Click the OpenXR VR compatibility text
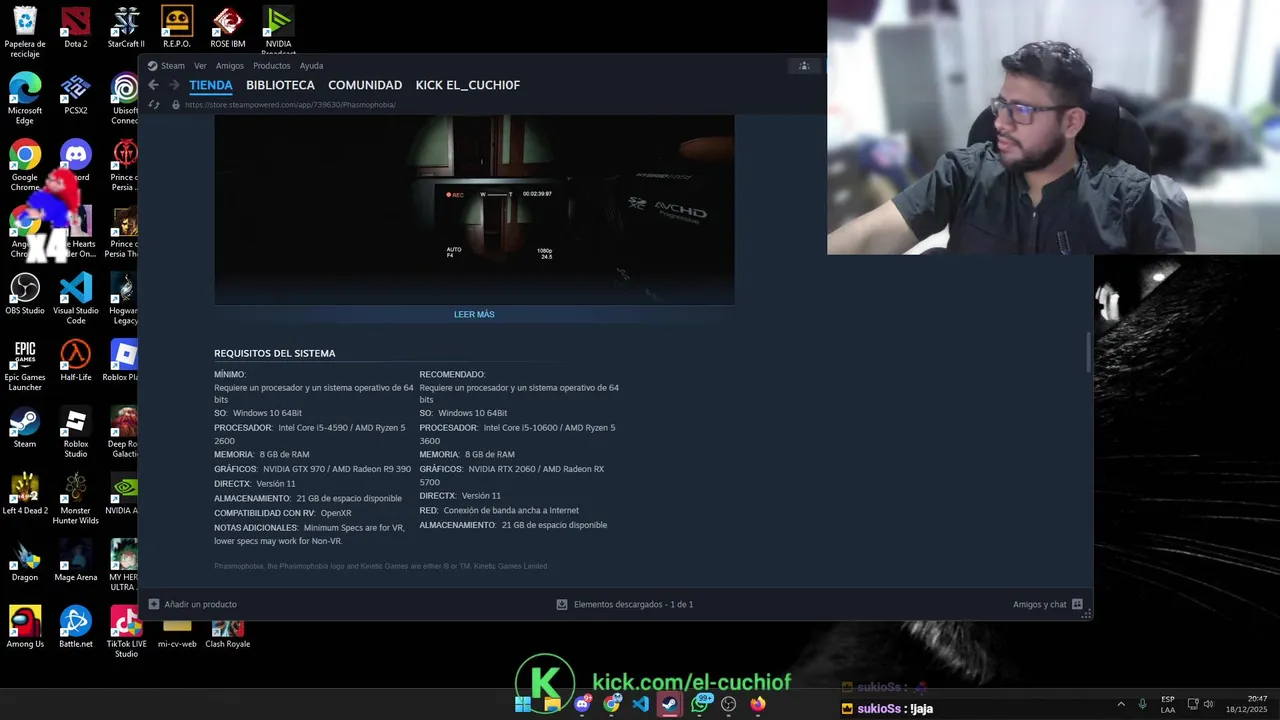The width and height of the screenshot is (1280, 720). [336, 513]
